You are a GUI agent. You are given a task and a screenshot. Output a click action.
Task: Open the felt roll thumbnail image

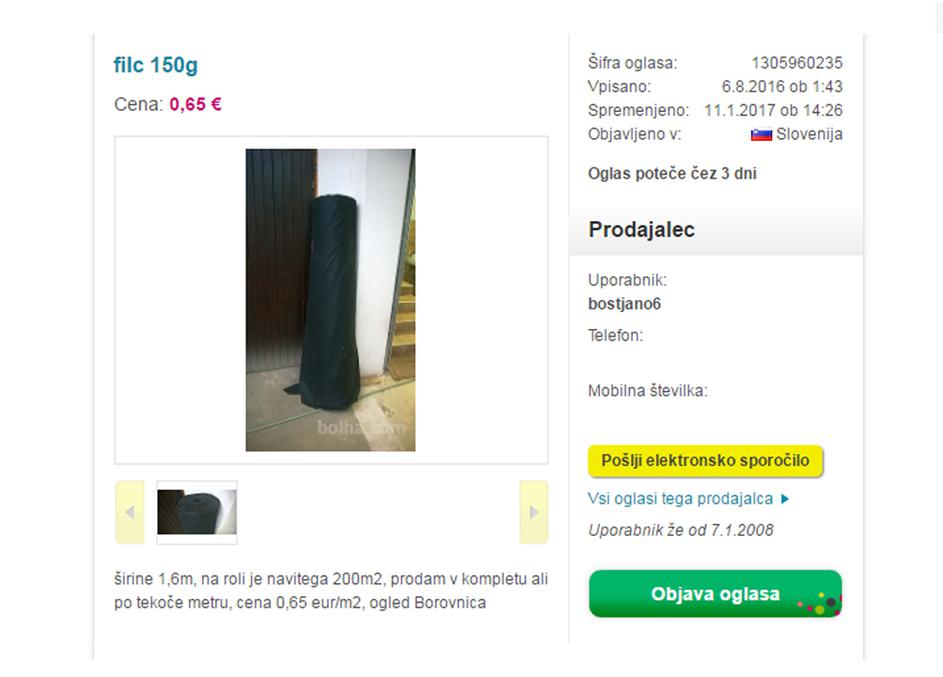click(197, 512)
